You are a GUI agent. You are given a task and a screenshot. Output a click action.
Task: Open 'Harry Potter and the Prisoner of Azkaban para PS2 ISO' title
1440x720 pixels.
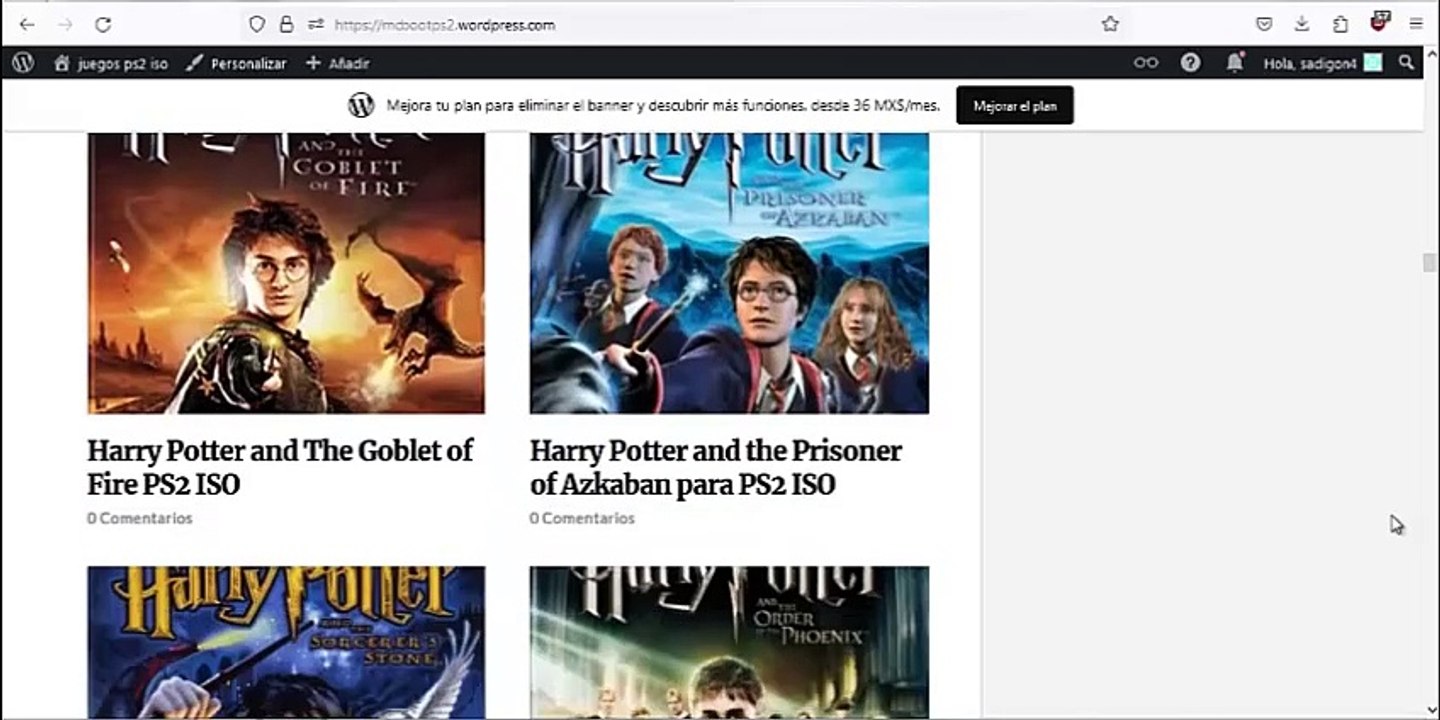[x=716, y=468]
